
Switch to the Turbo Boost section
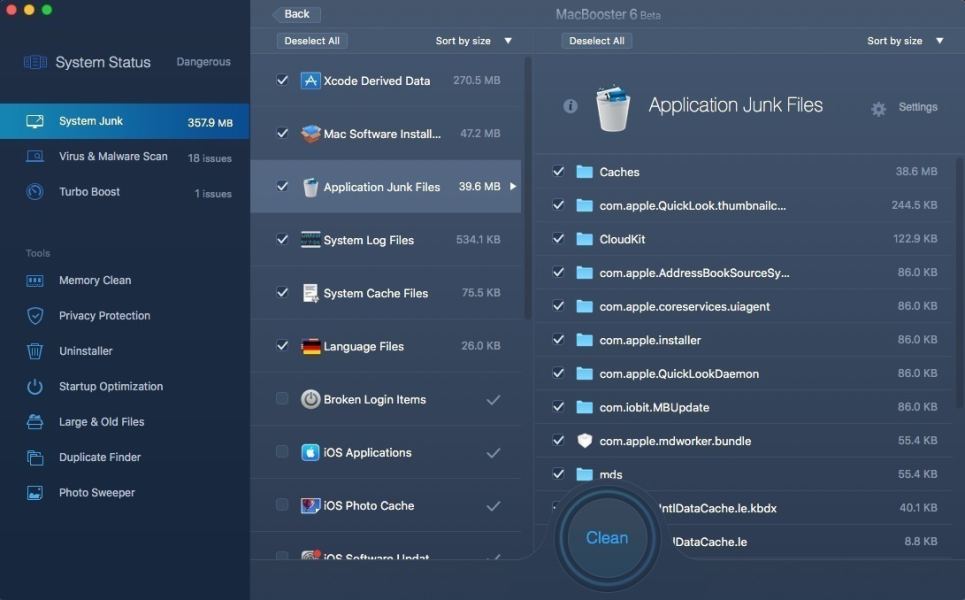[124, 191]
